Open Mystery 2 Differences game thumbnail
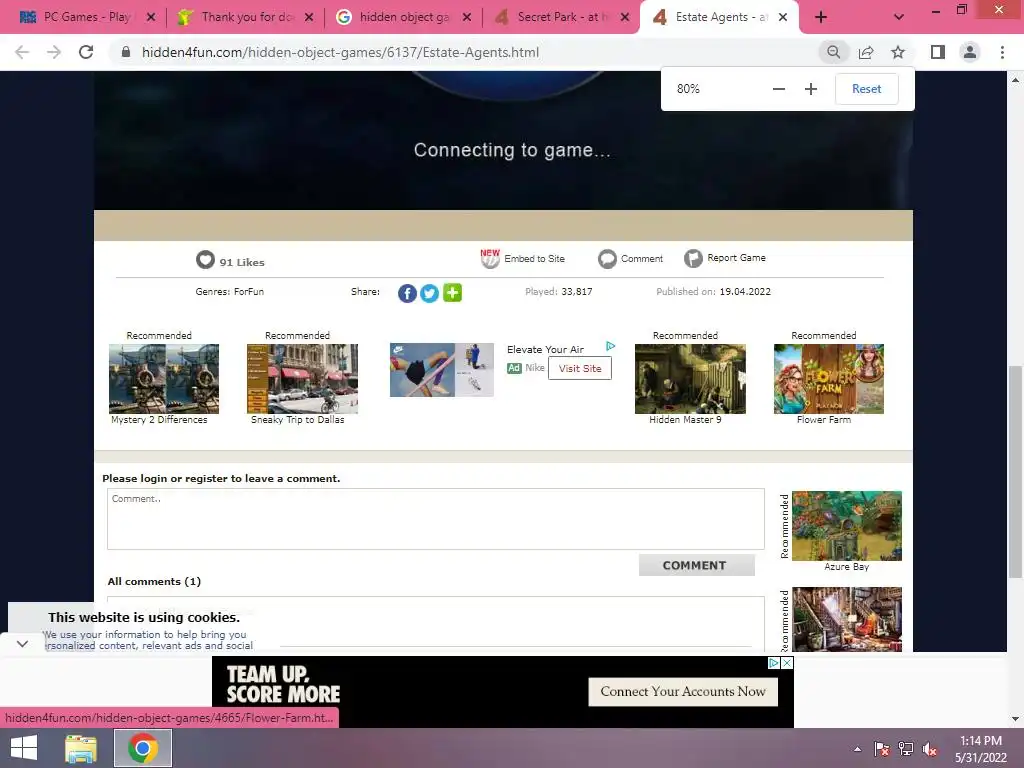 pos(164,379)
